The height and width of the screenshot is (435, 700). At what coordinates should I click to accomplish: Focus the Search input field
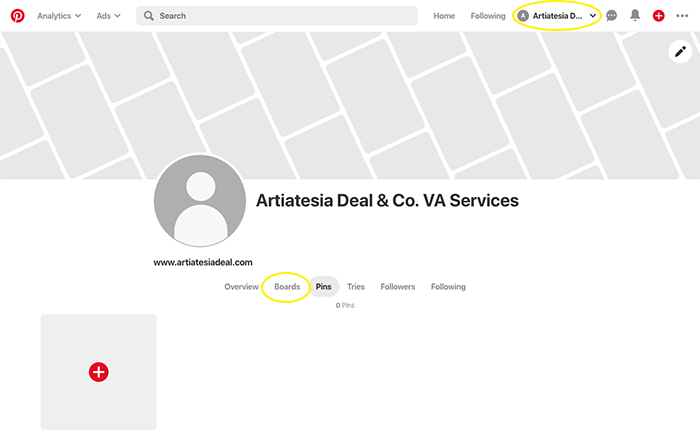click(x=277, y=16)
